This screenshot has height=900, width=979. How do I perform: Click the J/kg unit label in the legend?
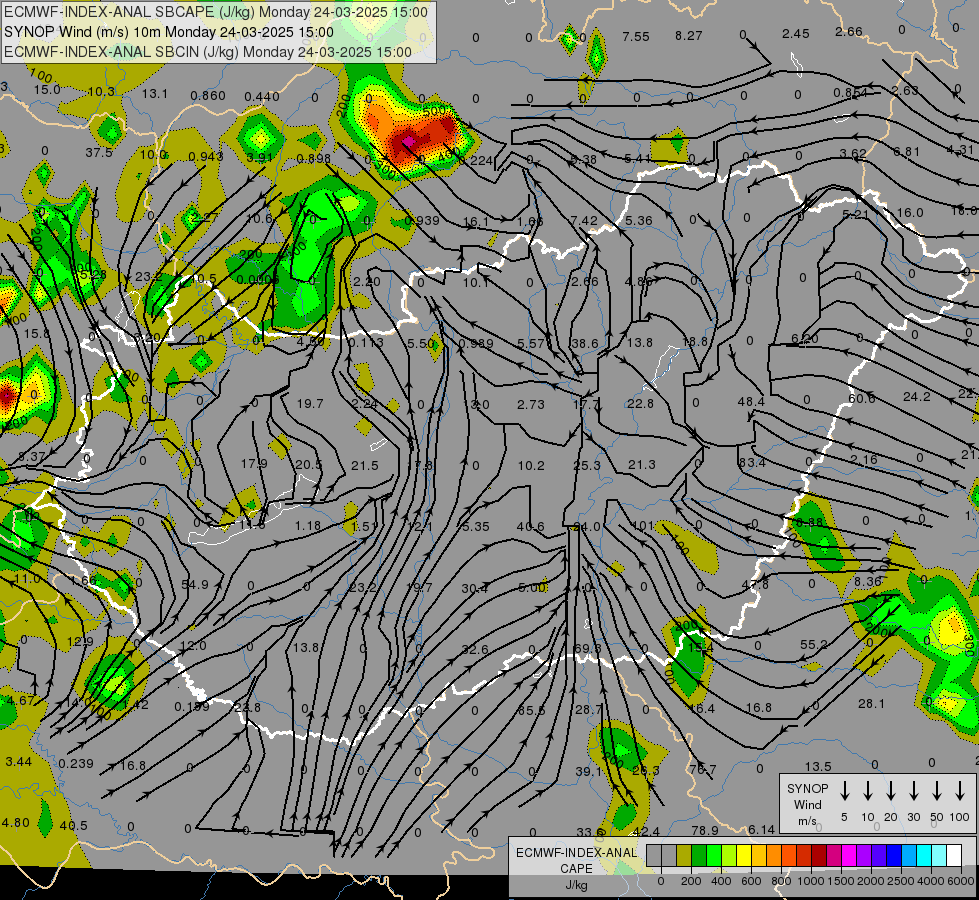coord(576,885)
